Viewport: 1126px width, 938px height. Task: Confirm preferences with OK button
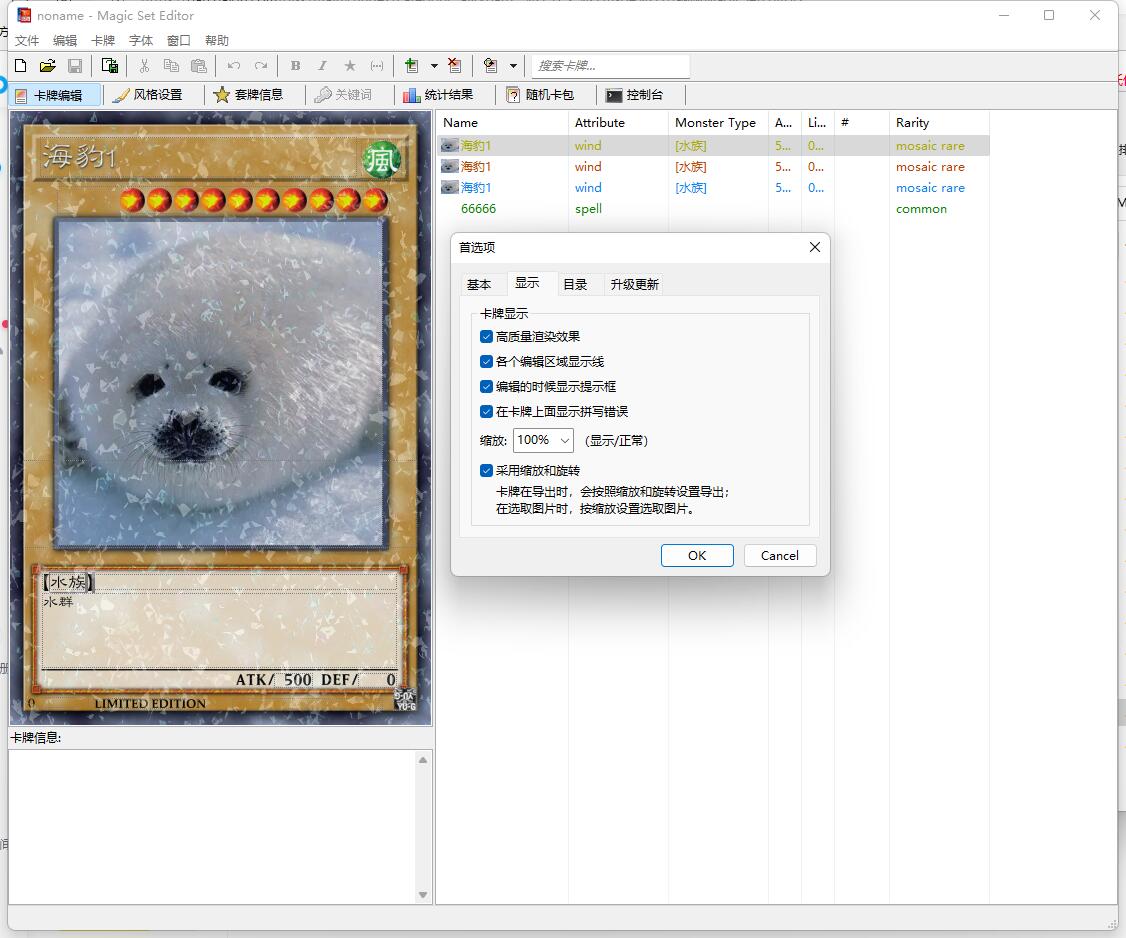click(x=697, y=555)
